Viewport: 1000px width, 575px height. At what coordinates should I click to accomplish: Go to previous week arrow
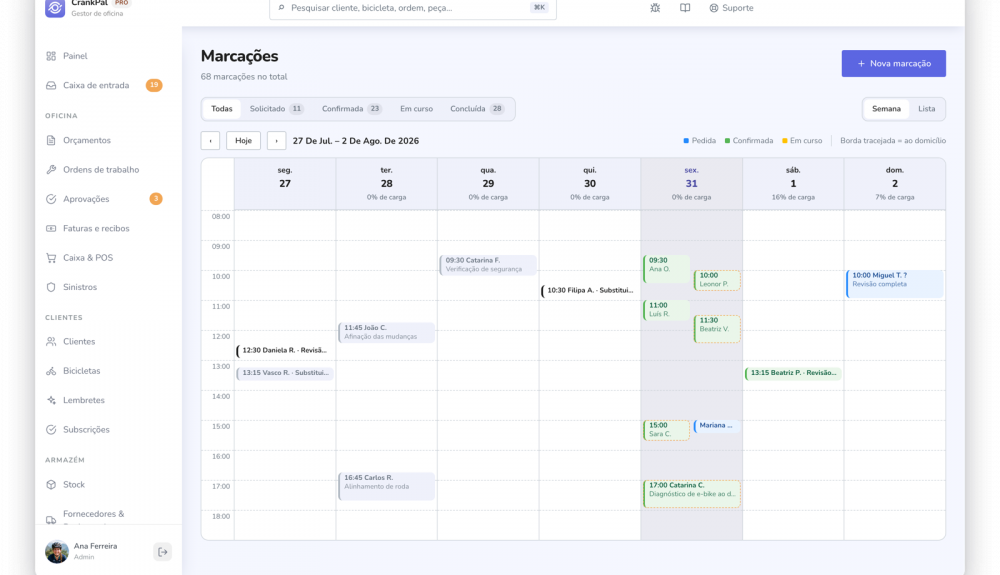coord(210,141)
